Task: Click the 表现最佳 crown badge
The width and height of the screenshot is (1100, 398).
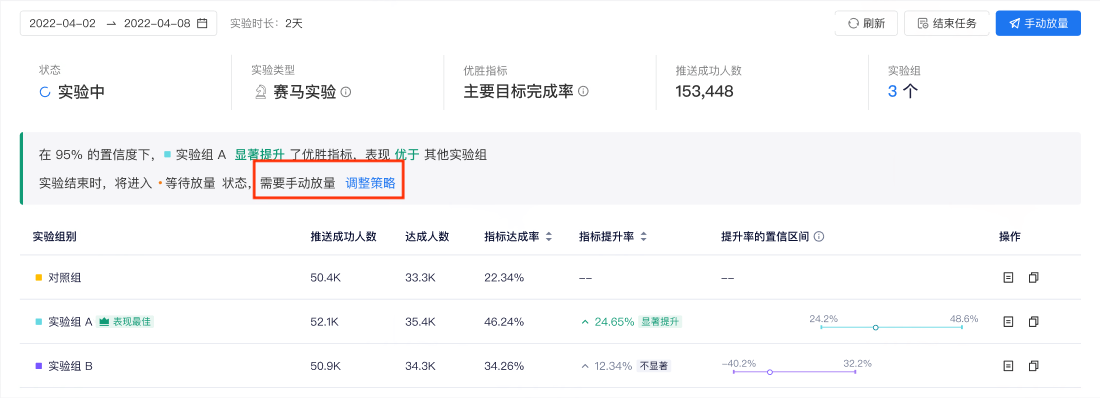Action: (x=126, y=321)
